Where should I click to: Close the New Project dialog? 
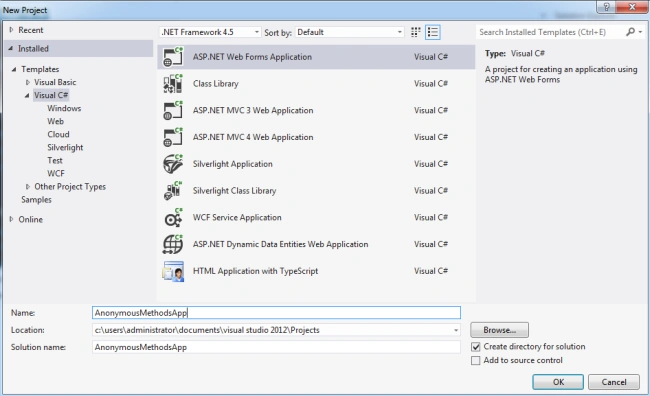pyautogui.click(x=632, y=7)
